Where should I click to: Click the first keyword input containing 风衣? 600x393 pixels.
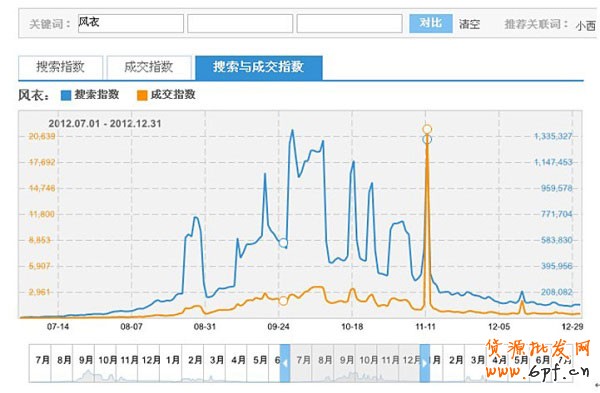(x=131, y=23)
